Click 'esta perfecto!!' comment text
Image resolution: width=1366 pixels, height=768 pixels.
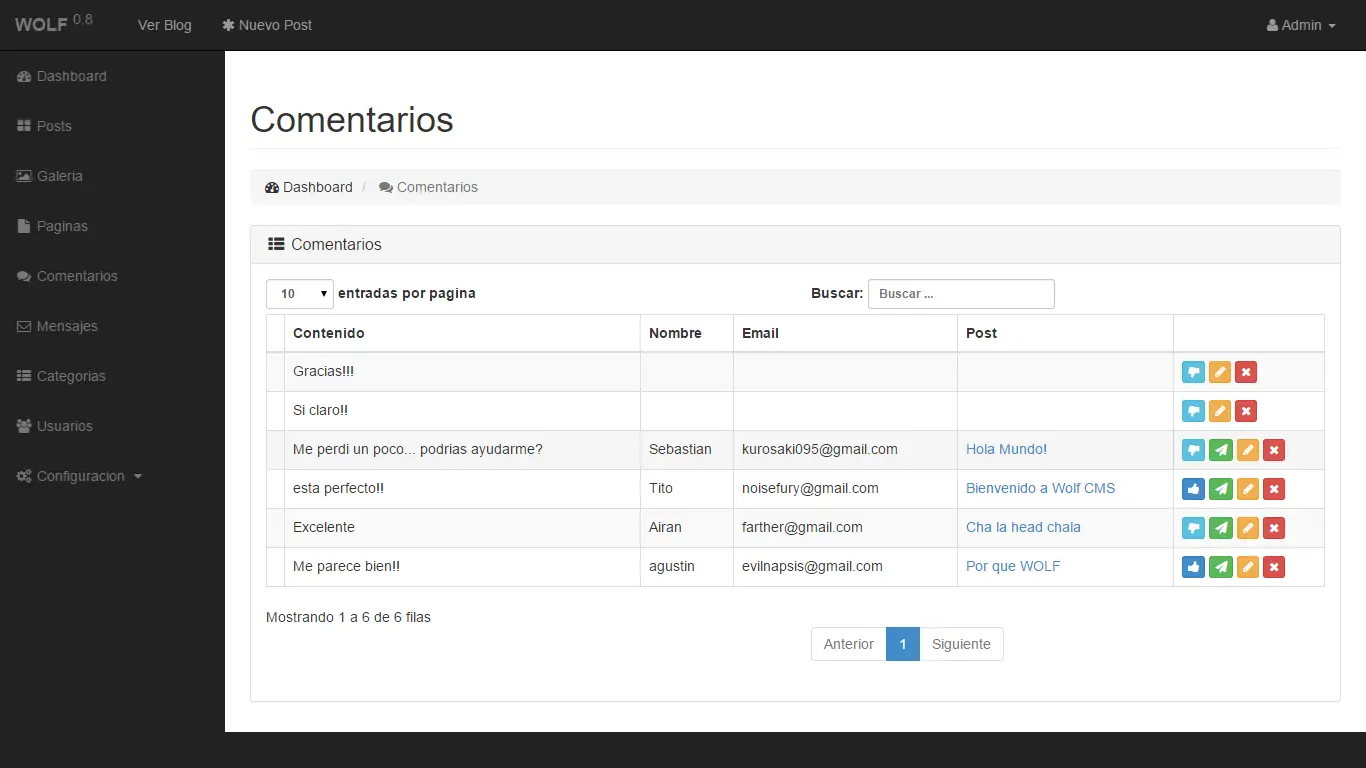pos(338,489)
